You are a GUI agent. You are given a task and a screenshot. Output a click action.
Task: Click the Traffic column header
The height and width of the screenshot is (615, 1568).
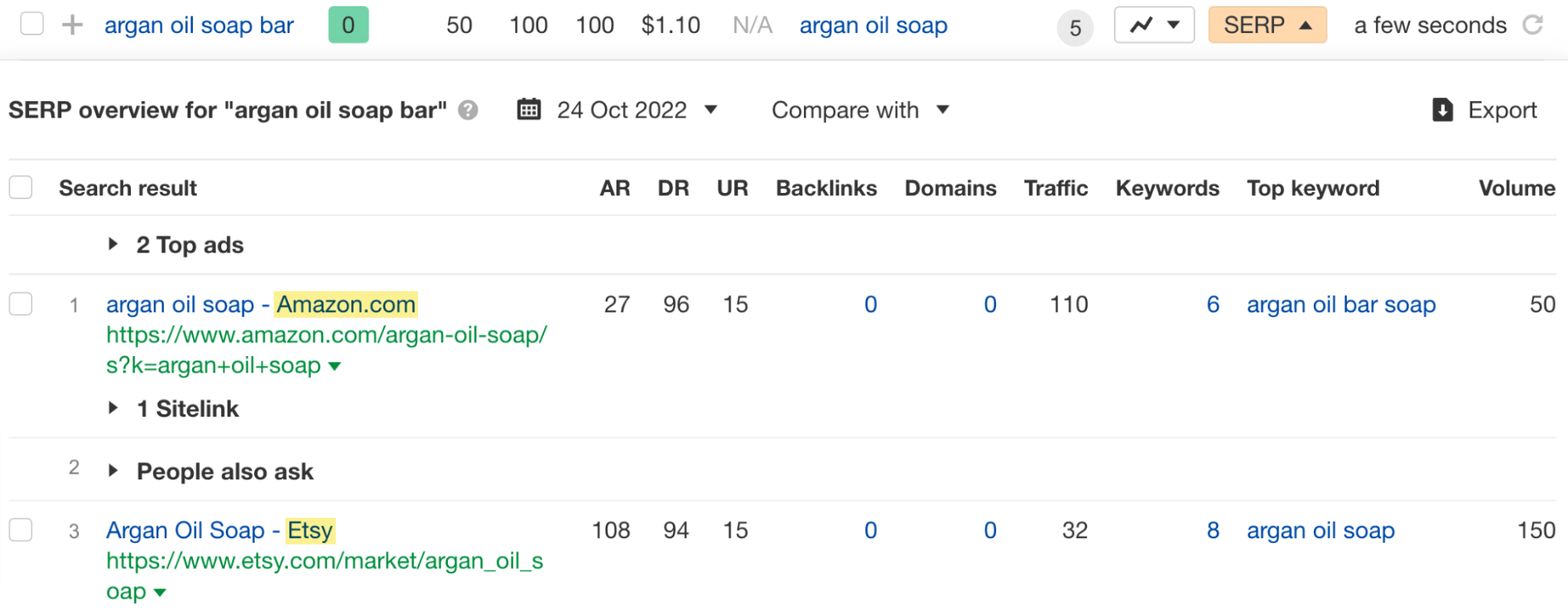[x=1056, y=188]
